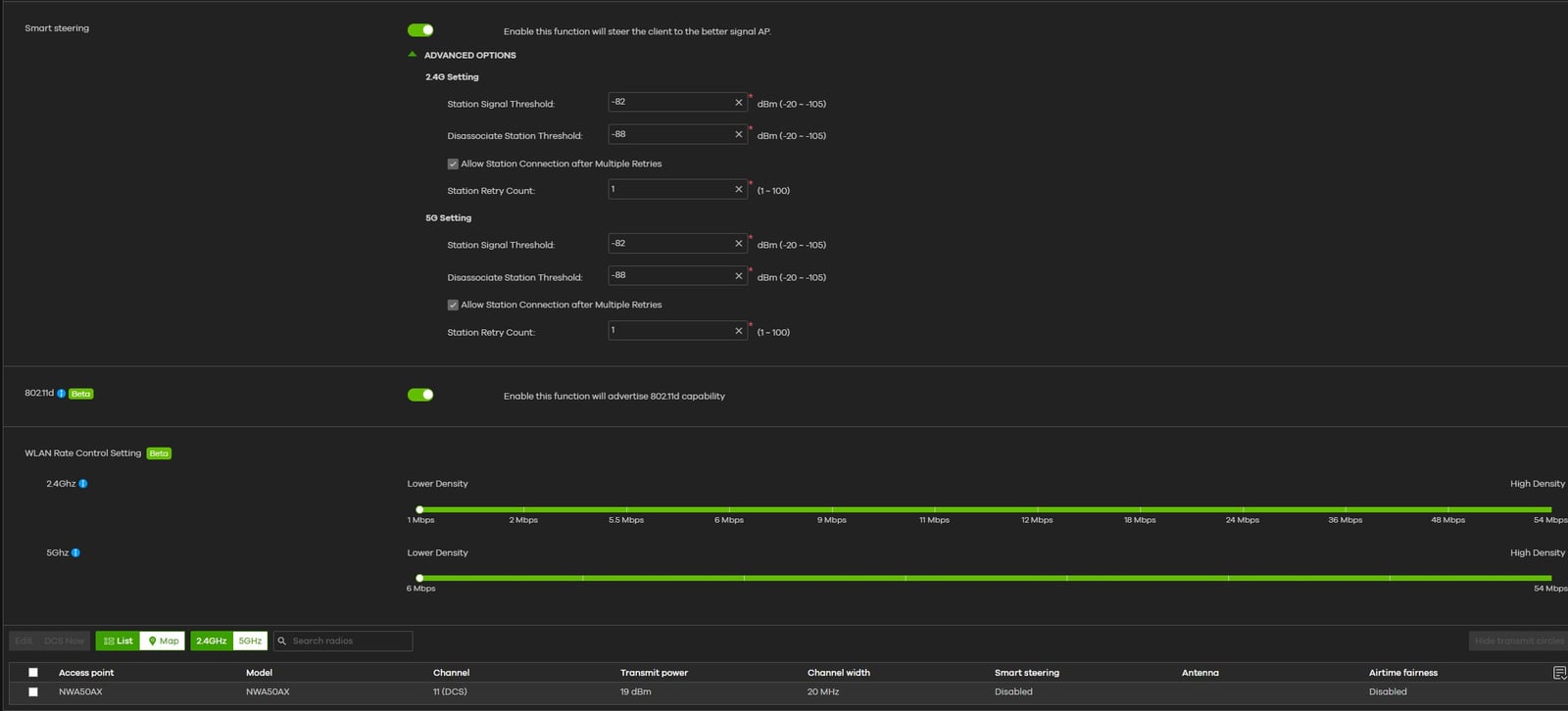Screen dimensions: 1568x711
Task: Clear the 2.4G Station Signal Threshold field
Action: coord(738,103)
